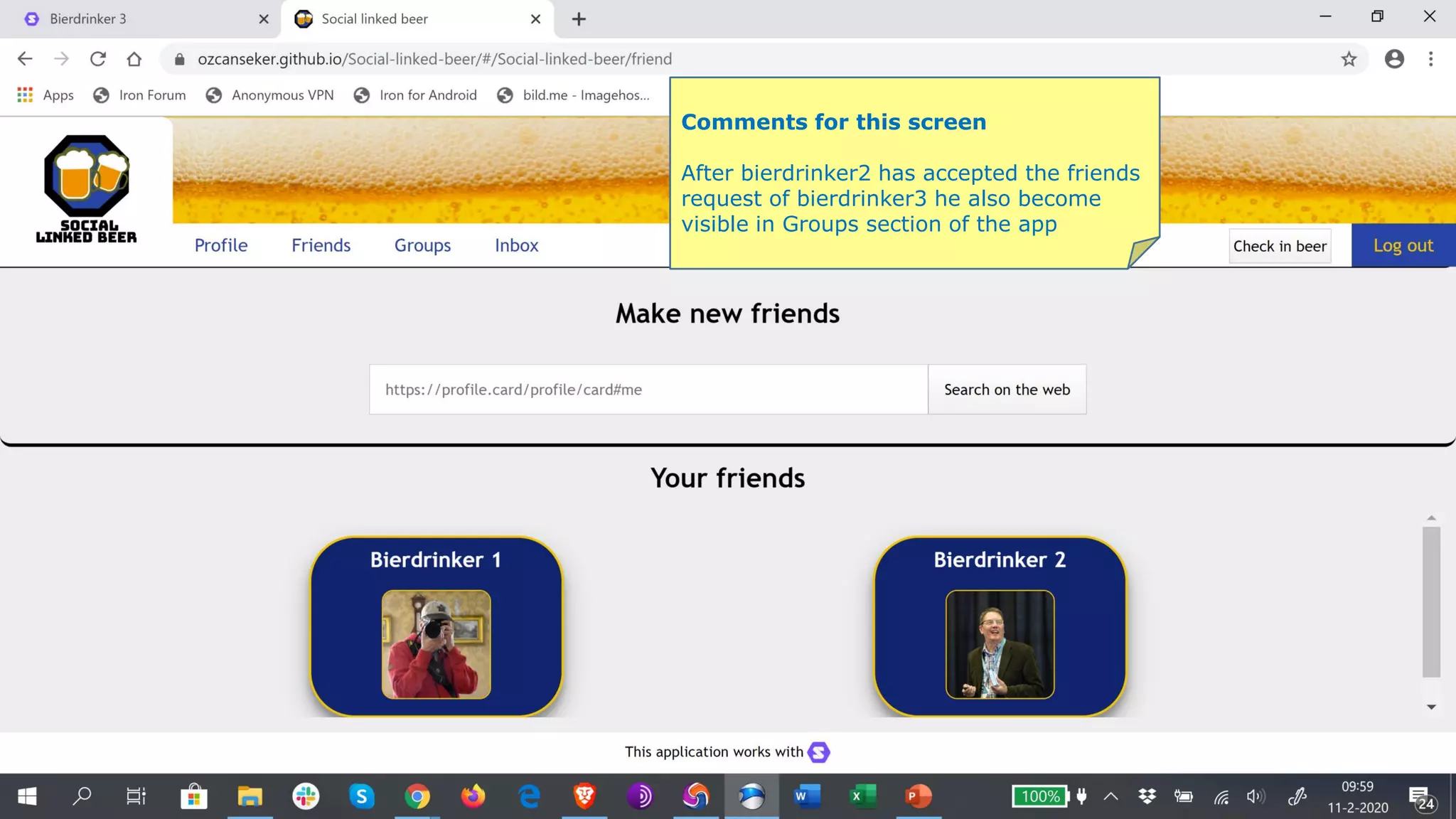Focus the profile card URL input field
1456x819 pixels.
click(648, 390)
